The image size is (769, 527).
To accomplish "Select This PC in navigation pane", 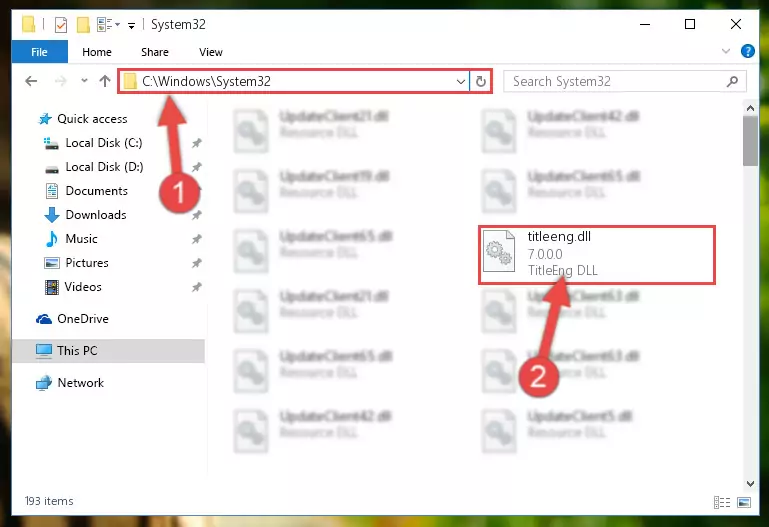I will (x=108, y=351).
